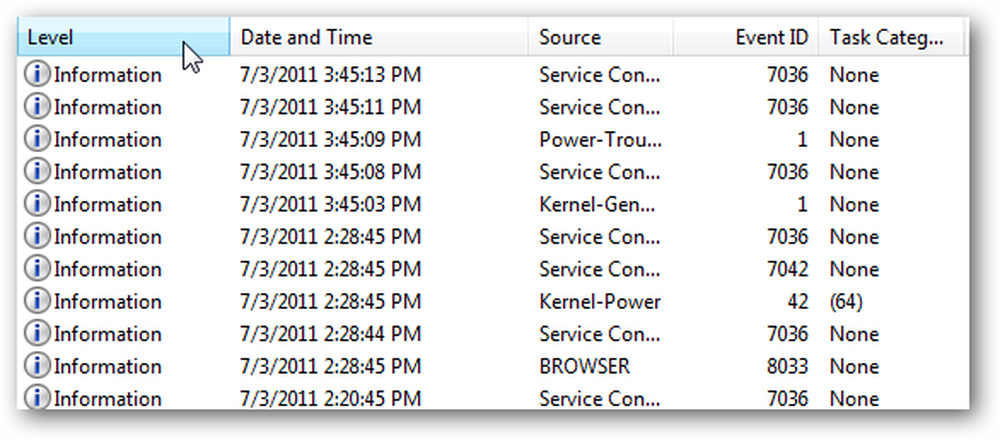1000x440 pixels.
Task: Click the info icon of the 3:45:11 PM event
Action: tap(37, 107)
